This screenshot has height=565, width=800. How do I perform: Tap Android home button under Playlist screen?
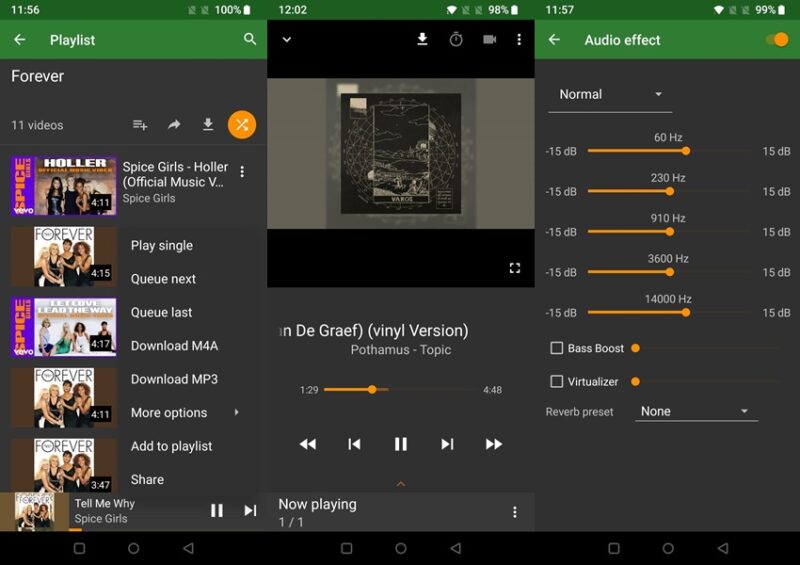point(134,548)
